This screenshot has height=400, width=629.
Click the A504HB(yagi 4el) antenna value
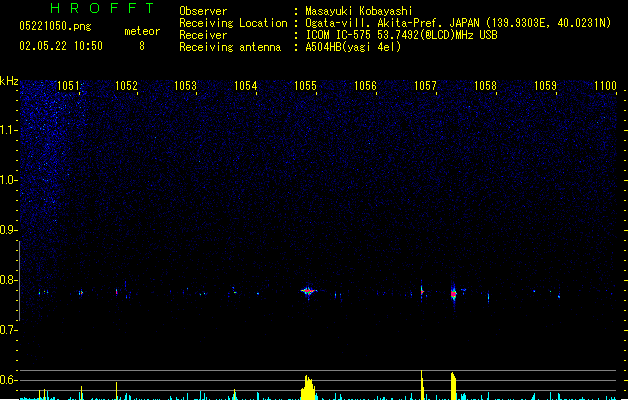click(x=353, y=47)
